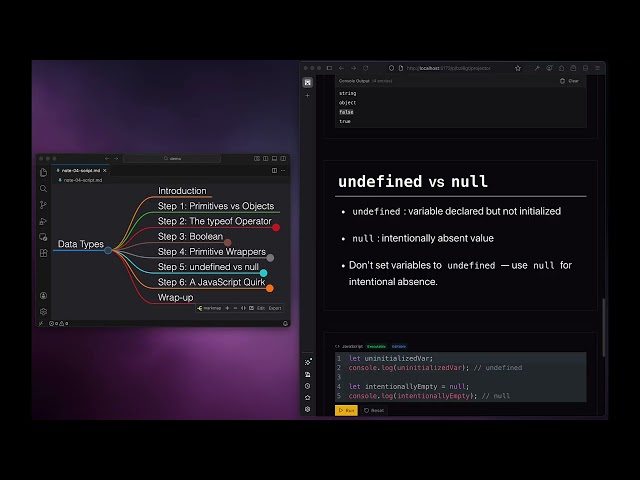Go forward in the browser window

[353, 68]
